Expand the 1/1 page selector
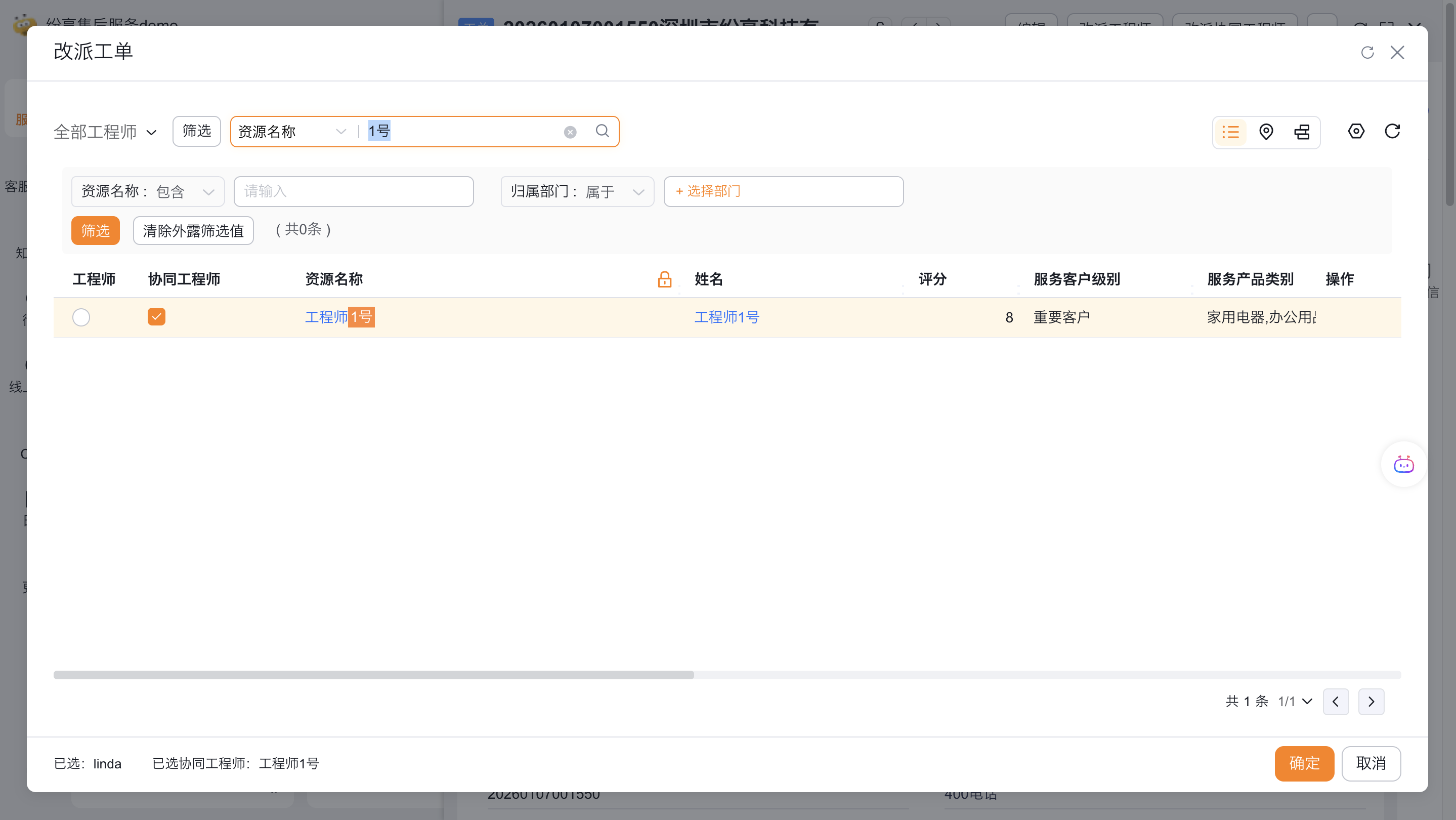This screenshot has width=1456, height=820. [1295, 701]
